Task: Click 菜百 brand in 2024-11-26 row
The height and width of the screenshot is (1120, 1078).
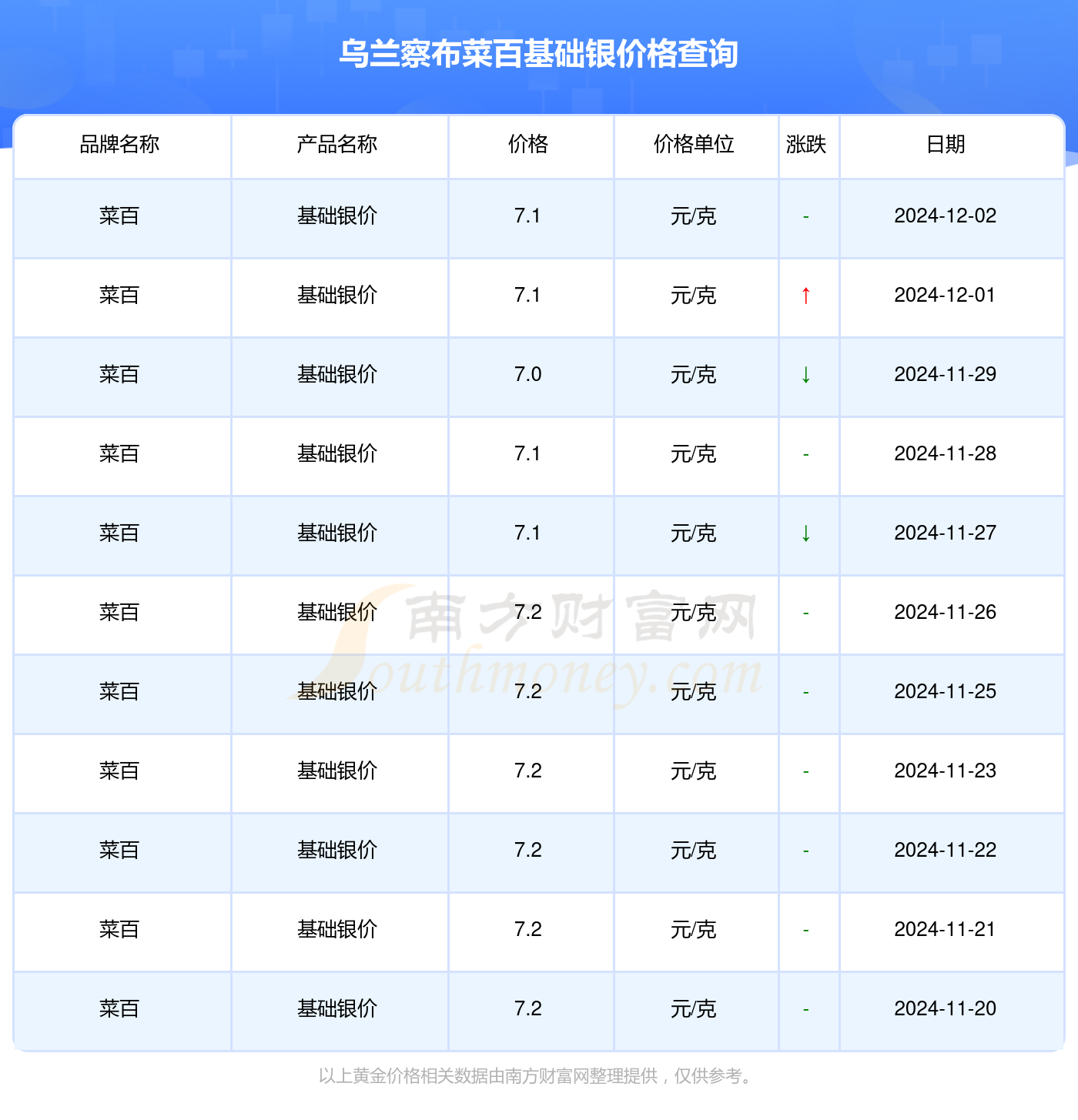Action: pos(119,612)
